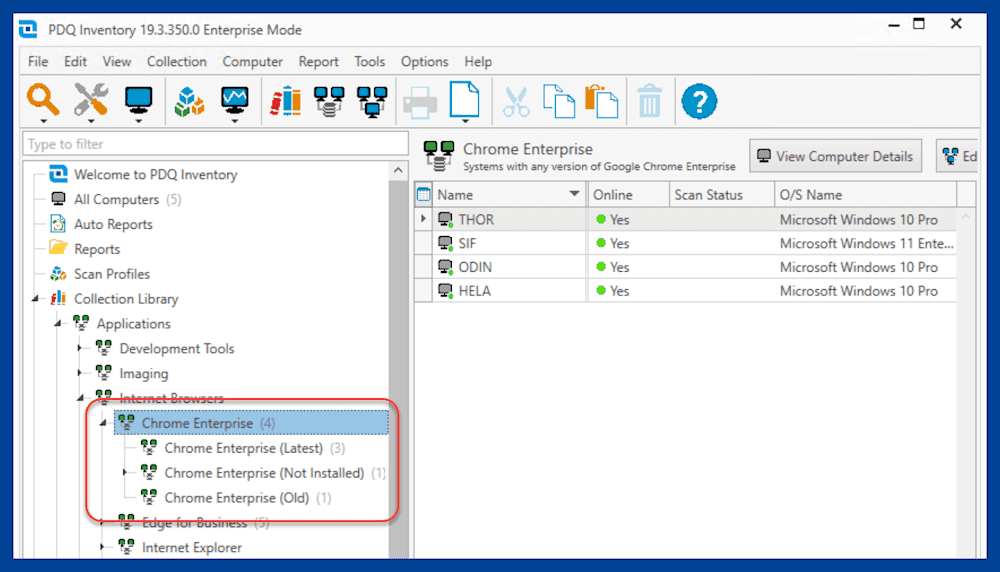
Task: Select Auto Reports in the tree
Action: point(113,224)
